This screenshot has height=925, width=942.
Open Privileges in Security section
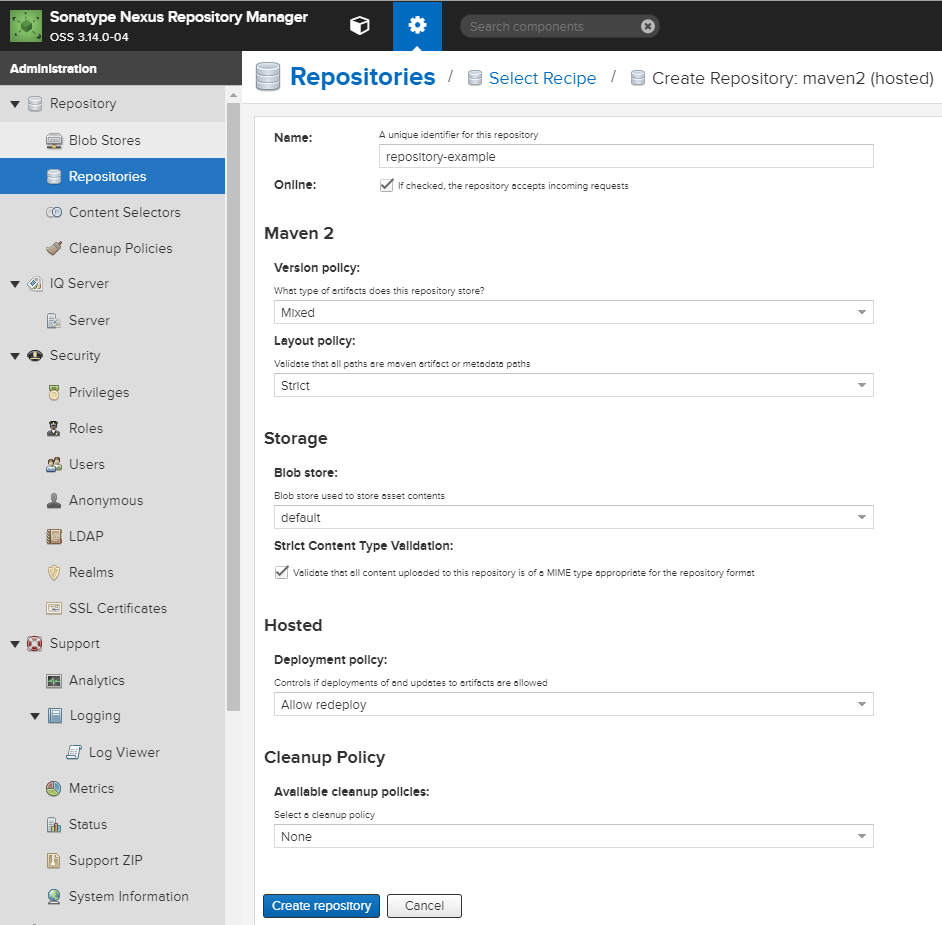pos(112,392)
